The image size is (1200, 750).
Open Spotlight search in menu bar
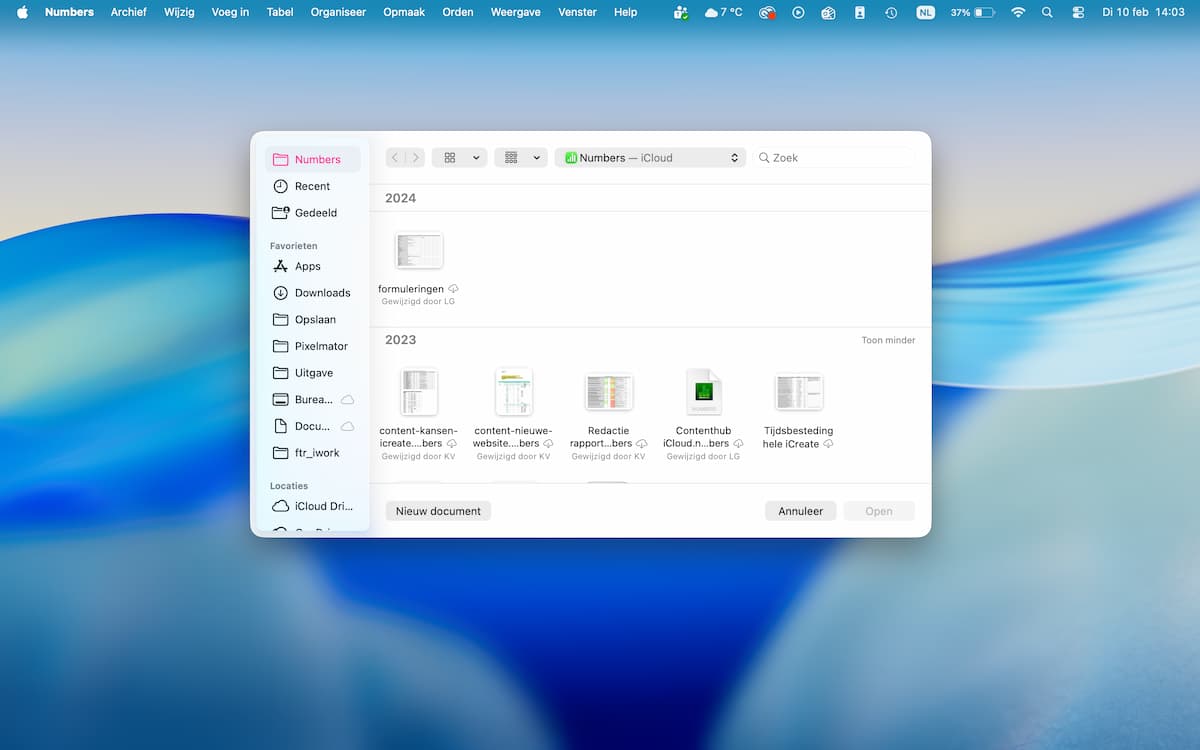(x=1047, y=12)
